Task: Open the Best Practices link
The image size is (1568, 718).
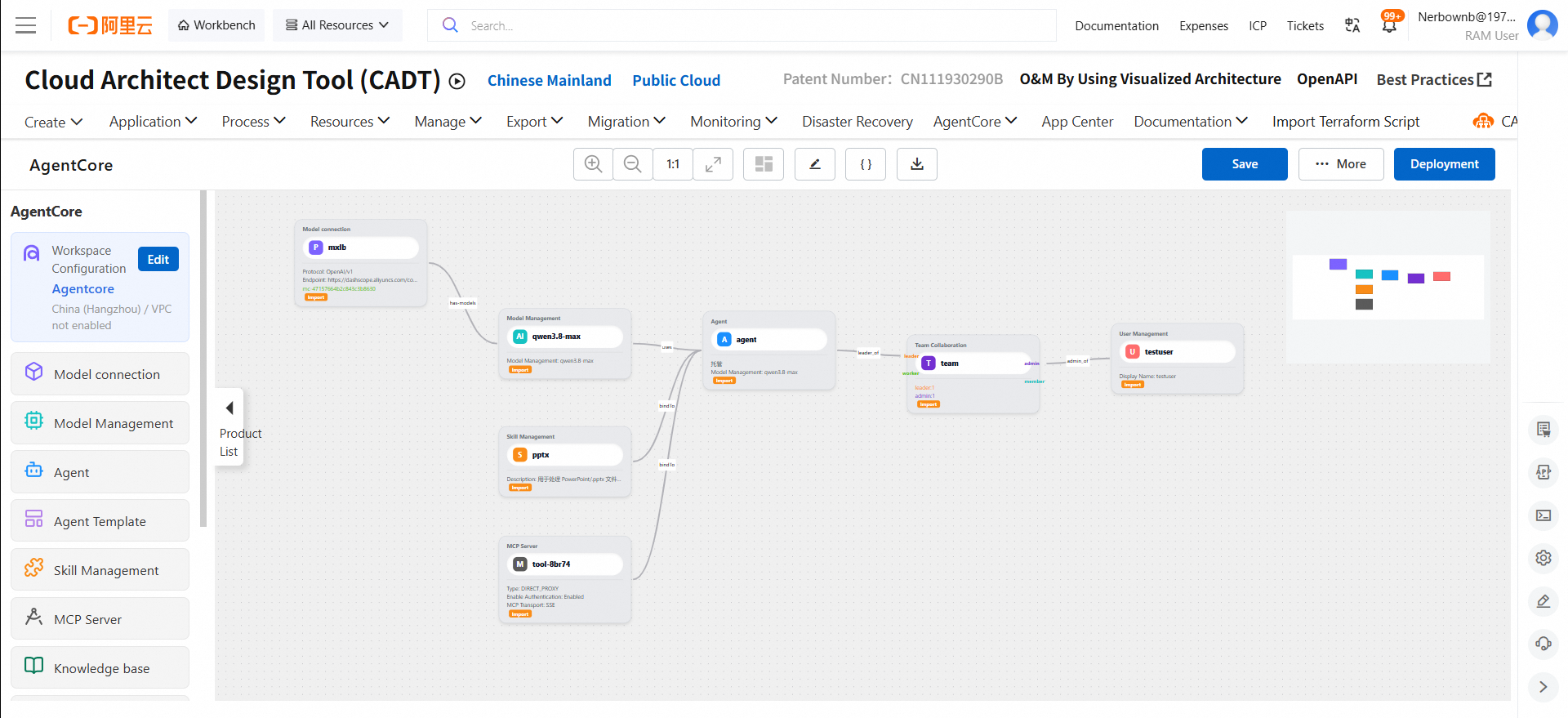Action: click(1434, 80)
